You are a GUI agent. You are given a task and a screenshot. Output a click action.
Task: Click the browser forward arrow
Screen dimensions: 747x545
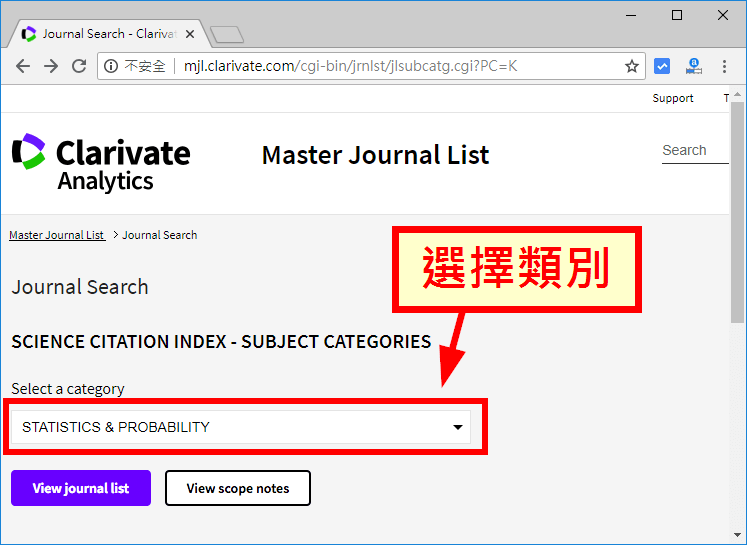pos(51,67)
